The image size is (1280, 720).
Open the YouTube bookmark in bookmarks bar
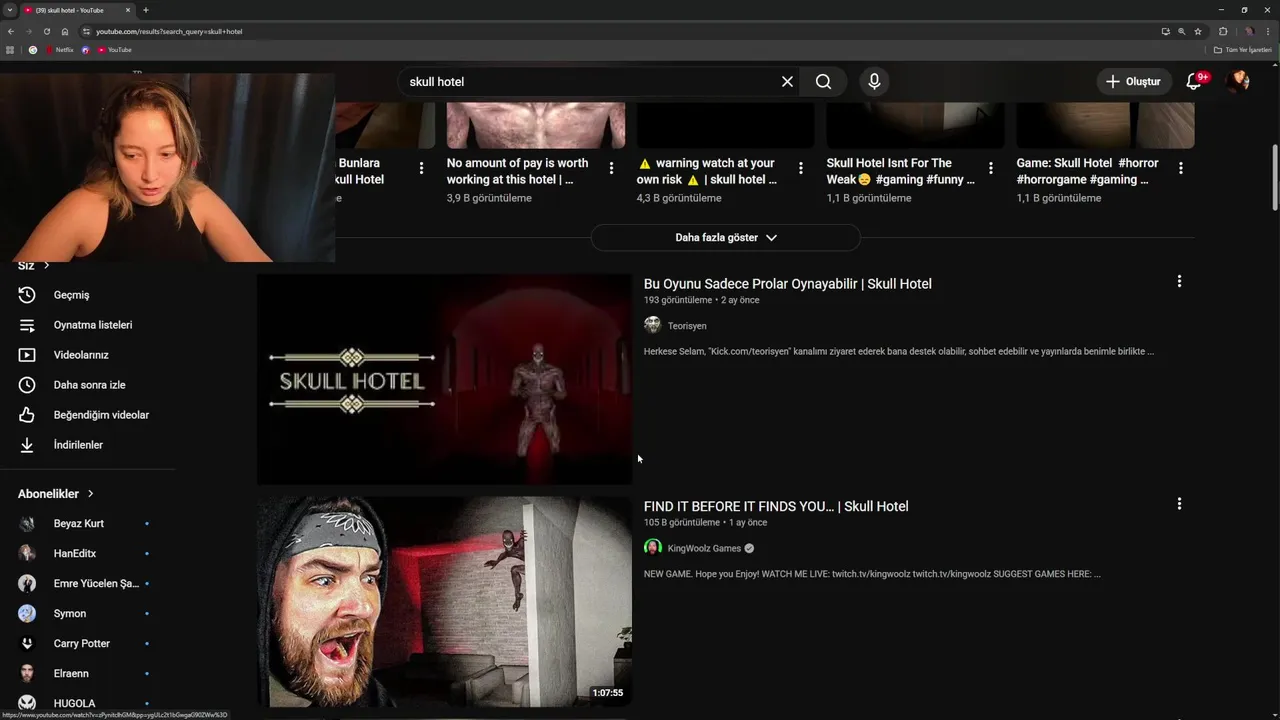(x=113, y=49)
